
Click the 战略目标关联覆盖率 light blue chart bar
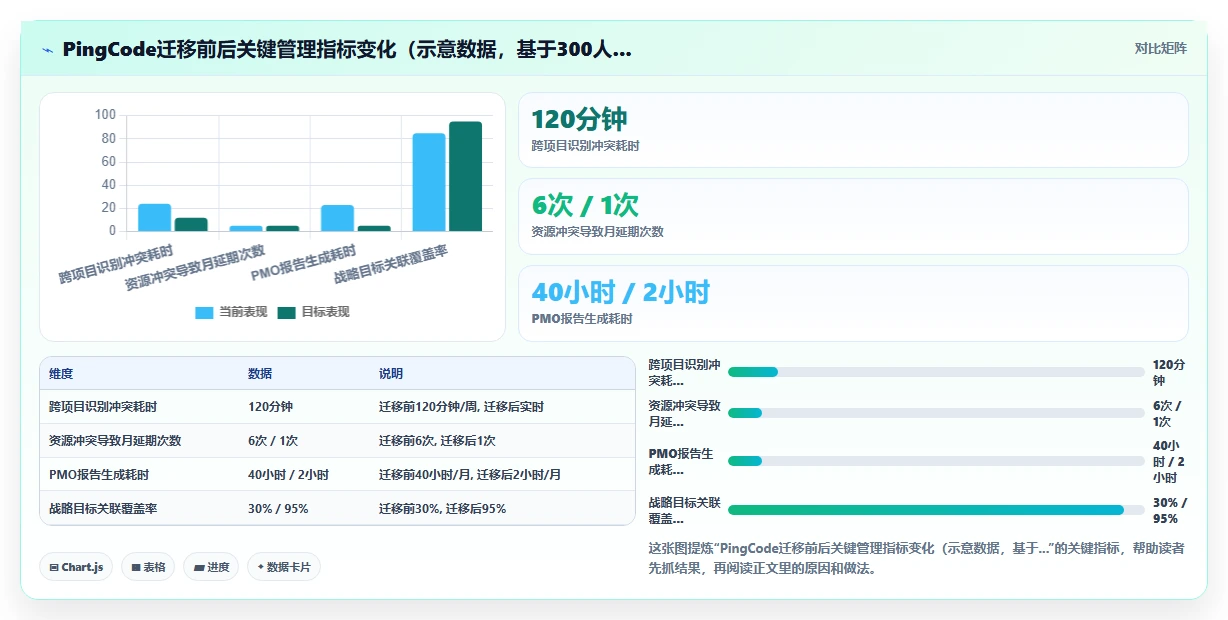429,182
